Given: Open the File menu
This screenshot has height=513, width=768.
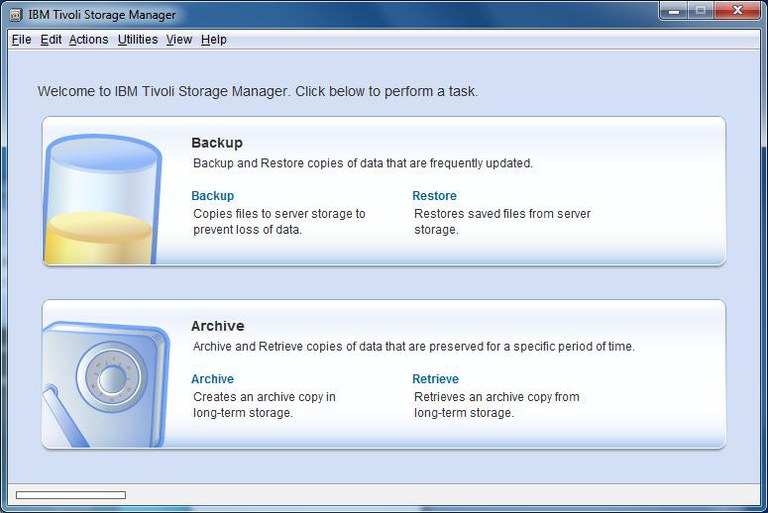Looking at the screenshot, I should (21, 40).
